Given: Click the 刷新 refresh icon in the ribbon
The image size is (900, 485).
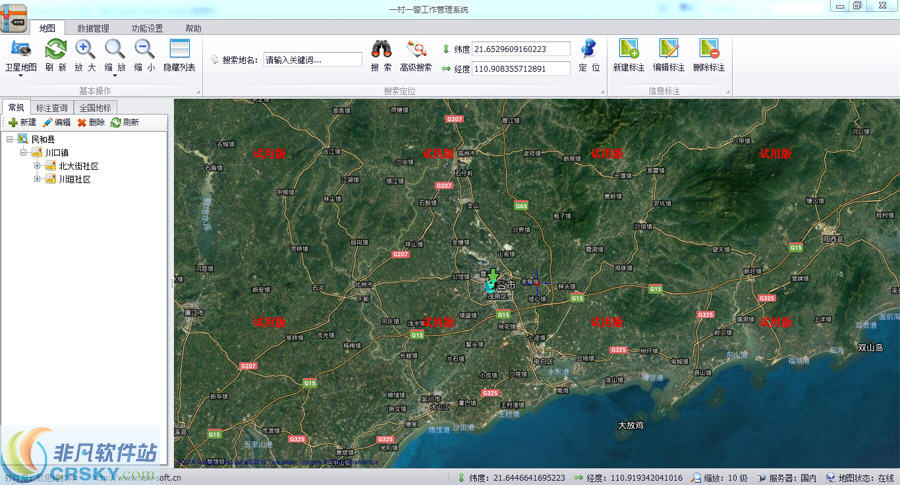Looking at the screenshot, I should (x=56, y=49).
